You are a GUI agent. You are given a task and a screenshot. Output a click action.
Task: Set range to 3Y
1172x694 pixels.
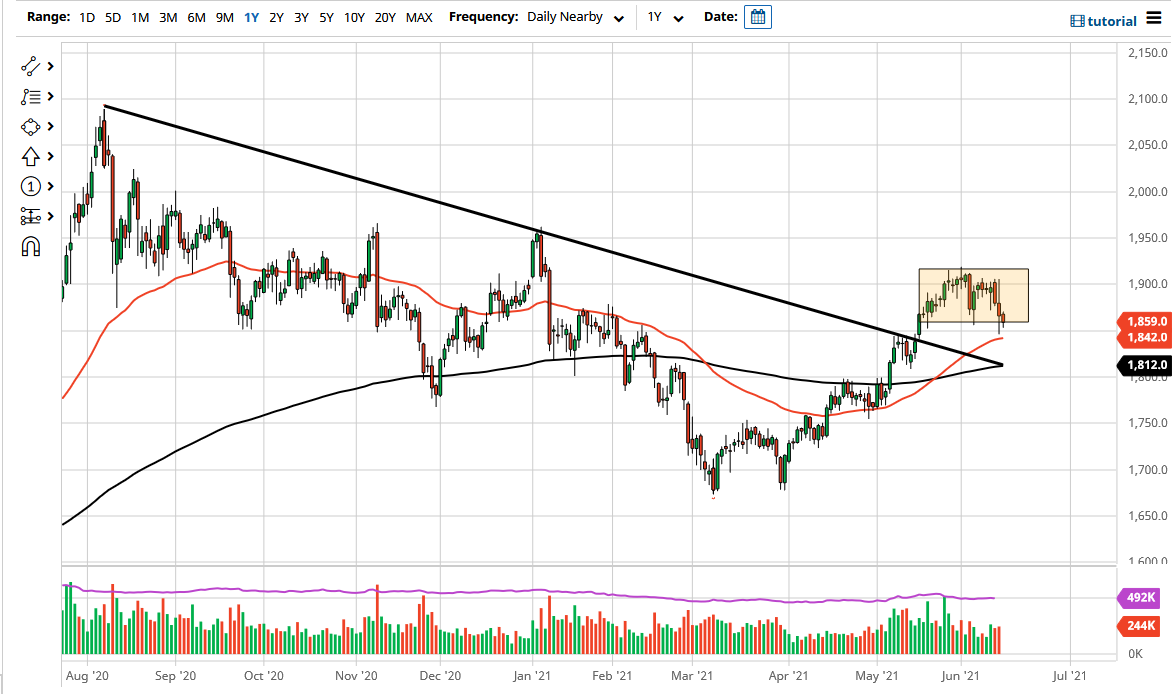tap(301, 17)
